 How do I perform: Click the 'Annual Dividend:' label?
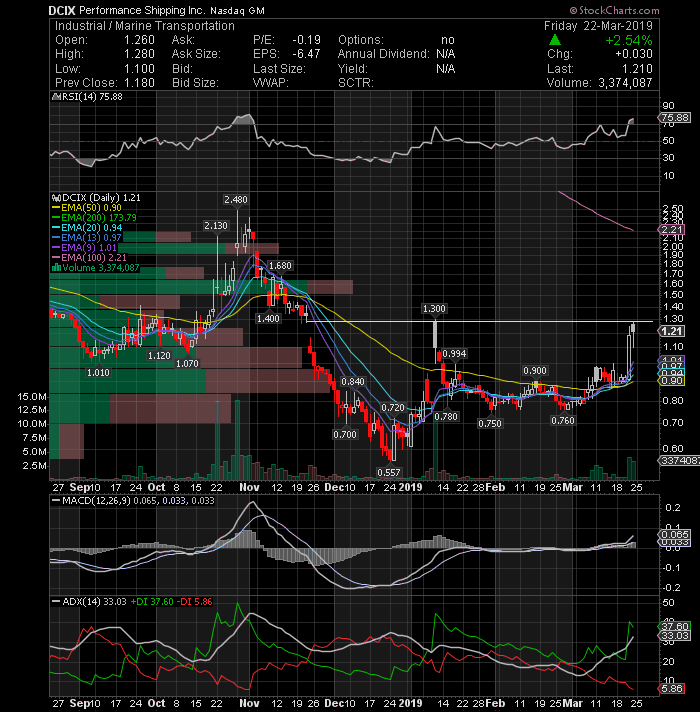pos(384,54)
